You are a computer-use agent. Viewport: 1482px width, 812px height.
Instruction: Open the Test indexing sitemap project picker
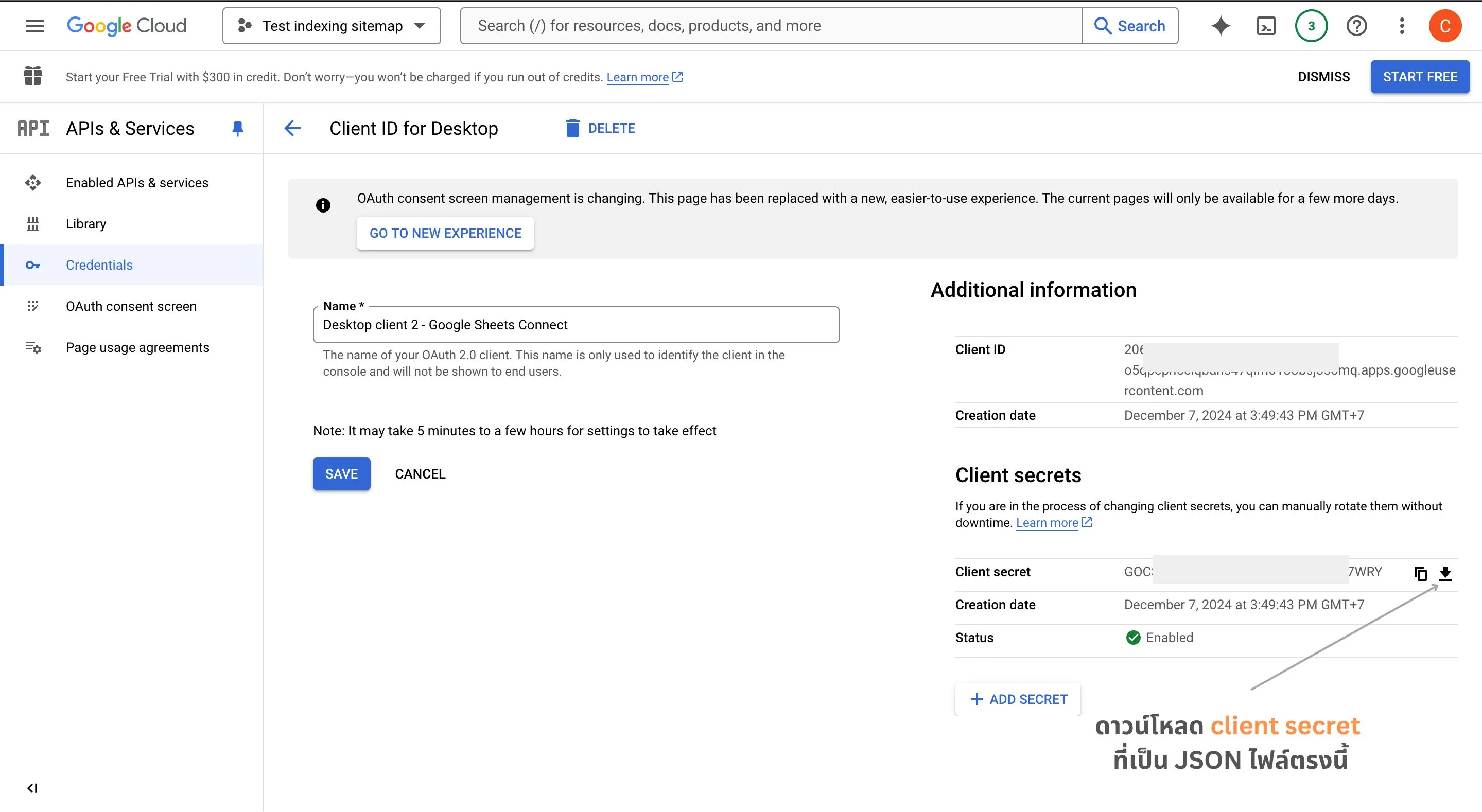click(332, 26)
